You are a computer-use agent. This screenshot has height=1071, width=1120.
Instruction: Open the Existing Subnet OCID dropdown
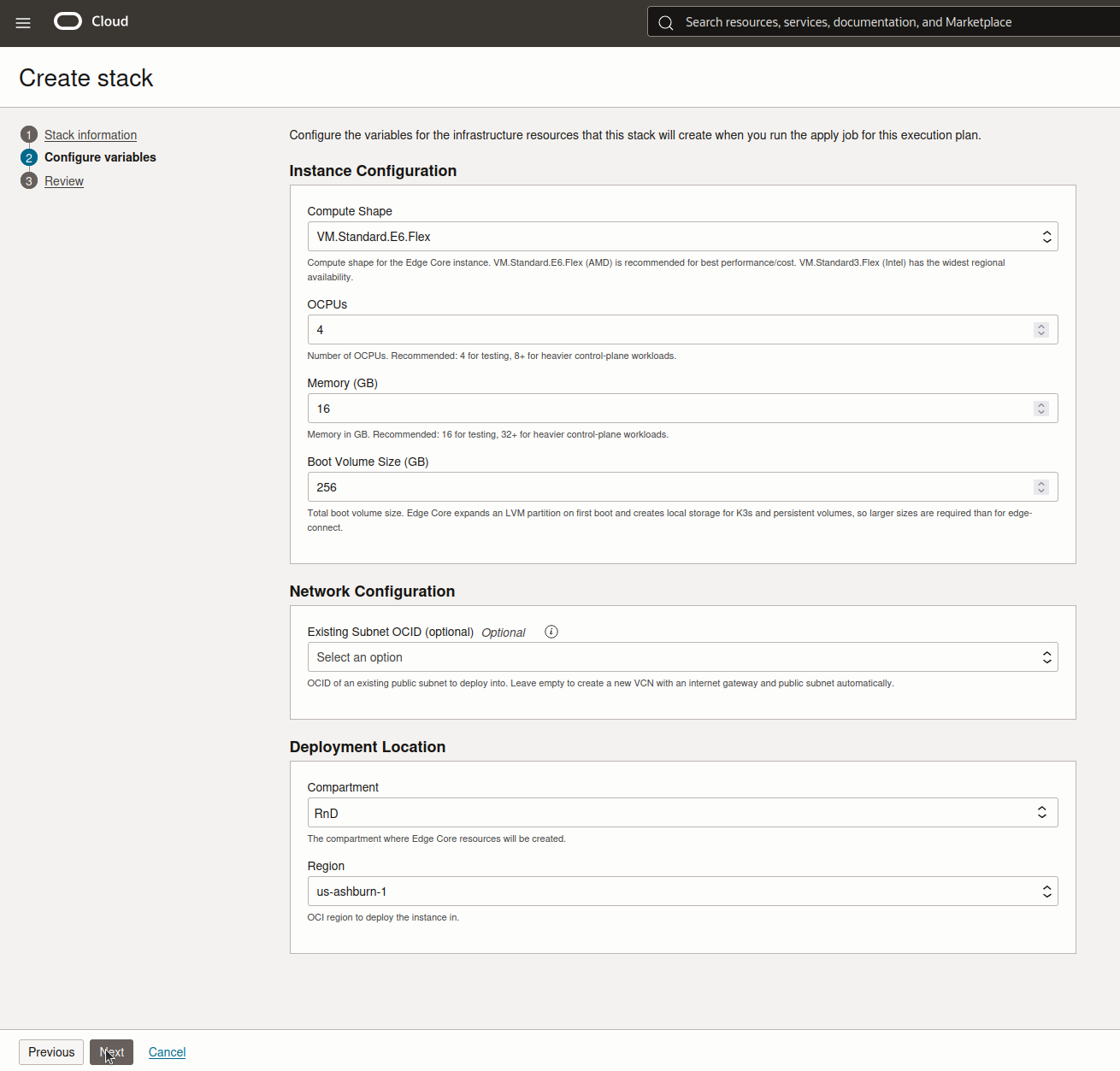(x=682, y=657)
